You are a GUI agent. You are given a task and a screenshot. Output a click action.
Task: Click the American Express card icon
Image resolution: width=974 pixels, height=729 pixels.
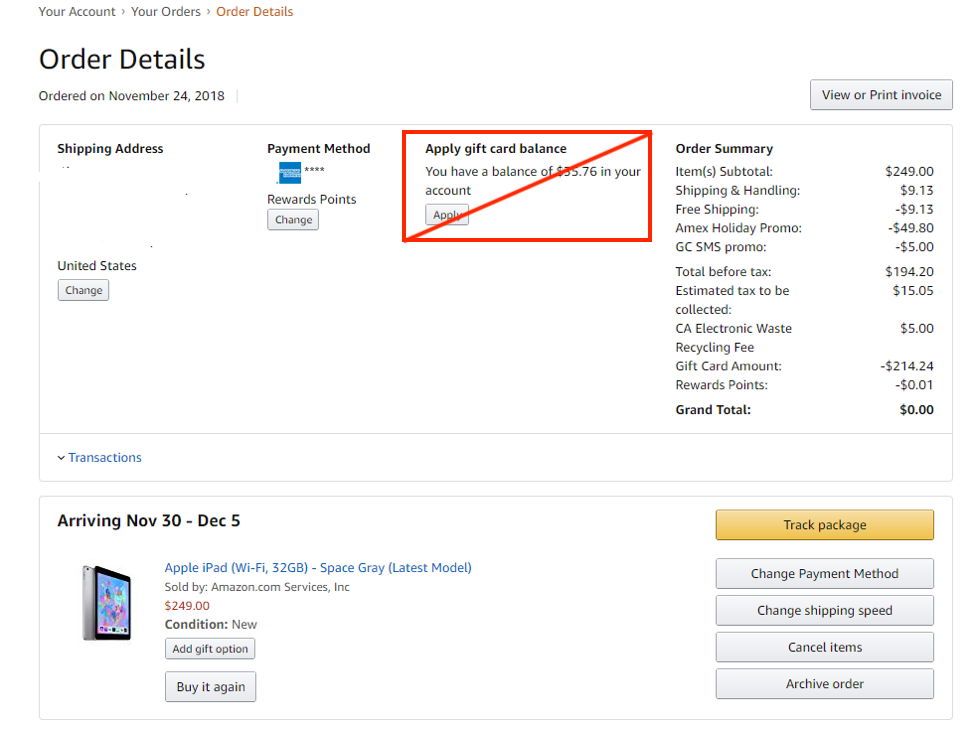(289, 173)
